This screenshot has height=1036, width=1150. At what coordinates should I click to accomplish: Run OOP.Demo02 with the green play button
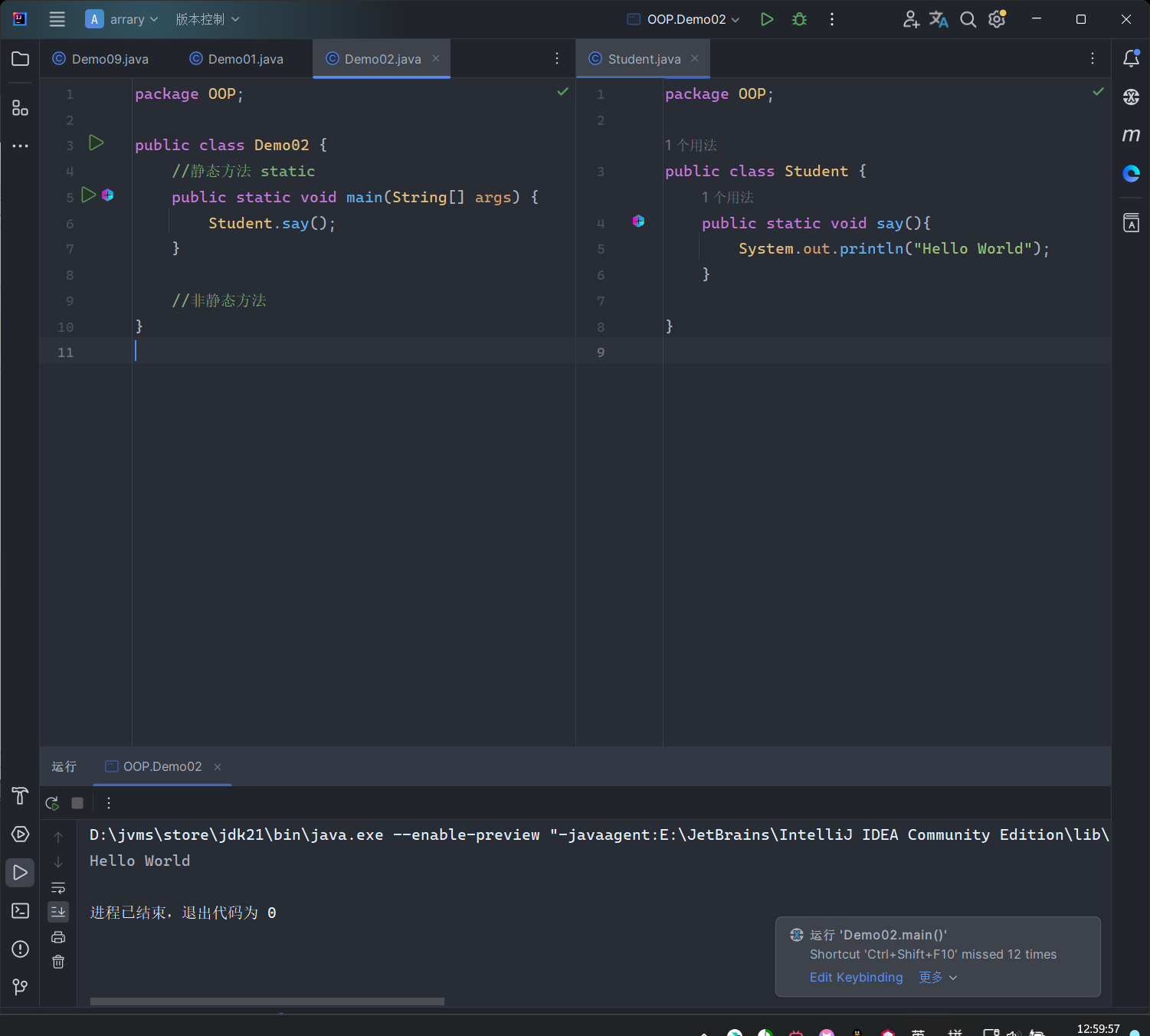point(766,19)
